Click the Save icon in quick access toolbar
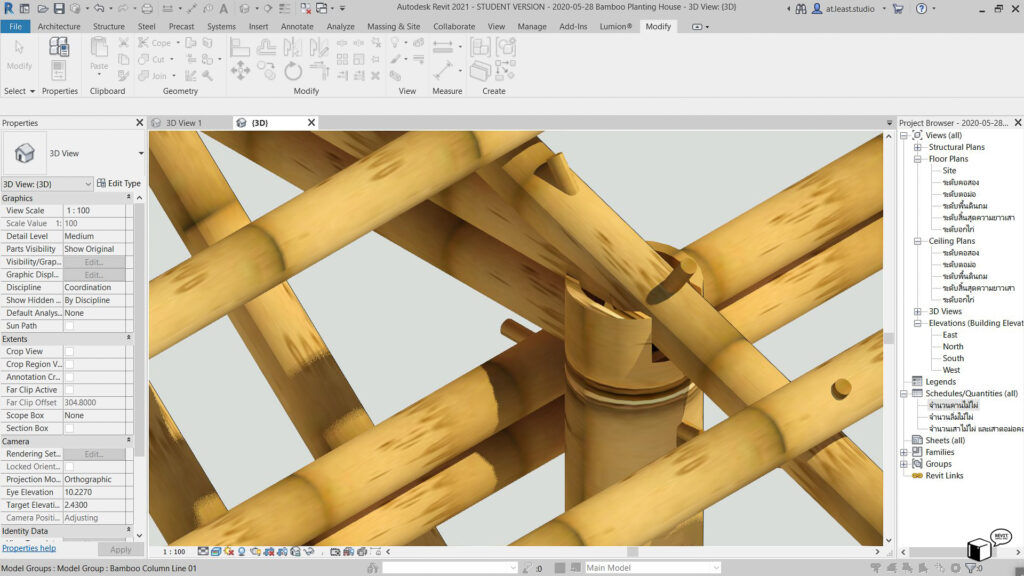Image resolution: width=1024 pixels, height=576 pixels. click(x=59, y=8)
